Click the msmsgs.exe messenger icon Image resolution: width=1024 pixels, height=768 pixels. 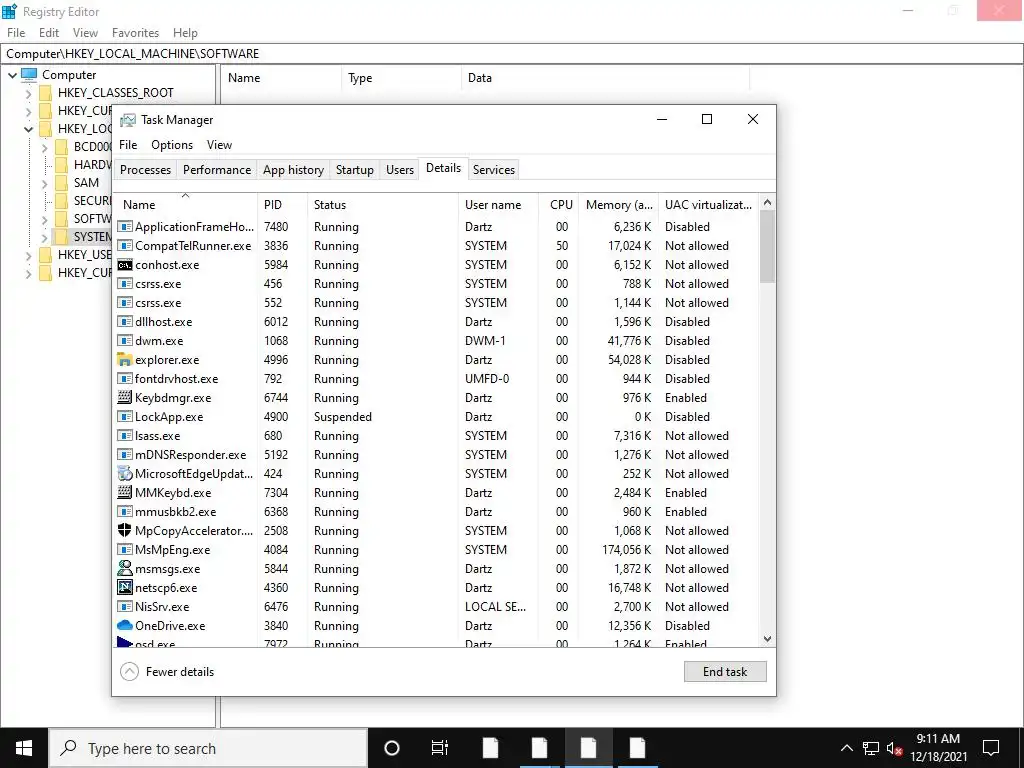pyautogui.click(x=125, y=568)
